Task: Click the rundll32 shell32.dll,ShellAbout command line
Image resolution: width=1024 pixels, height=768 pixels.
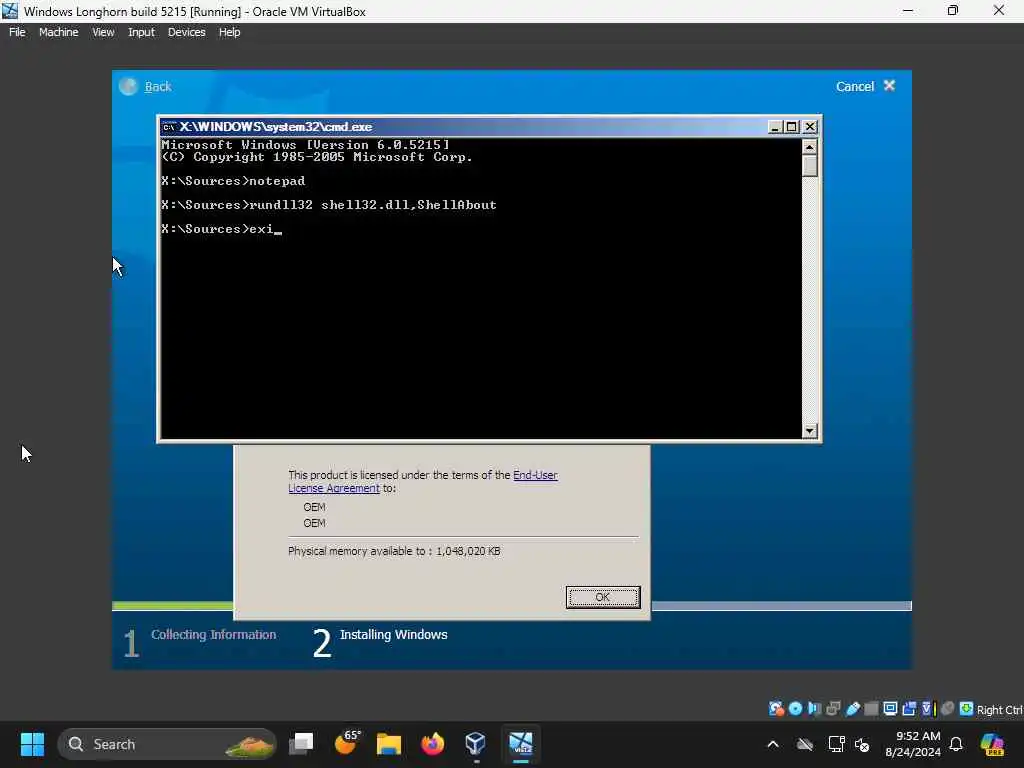Action: (328, 205)
